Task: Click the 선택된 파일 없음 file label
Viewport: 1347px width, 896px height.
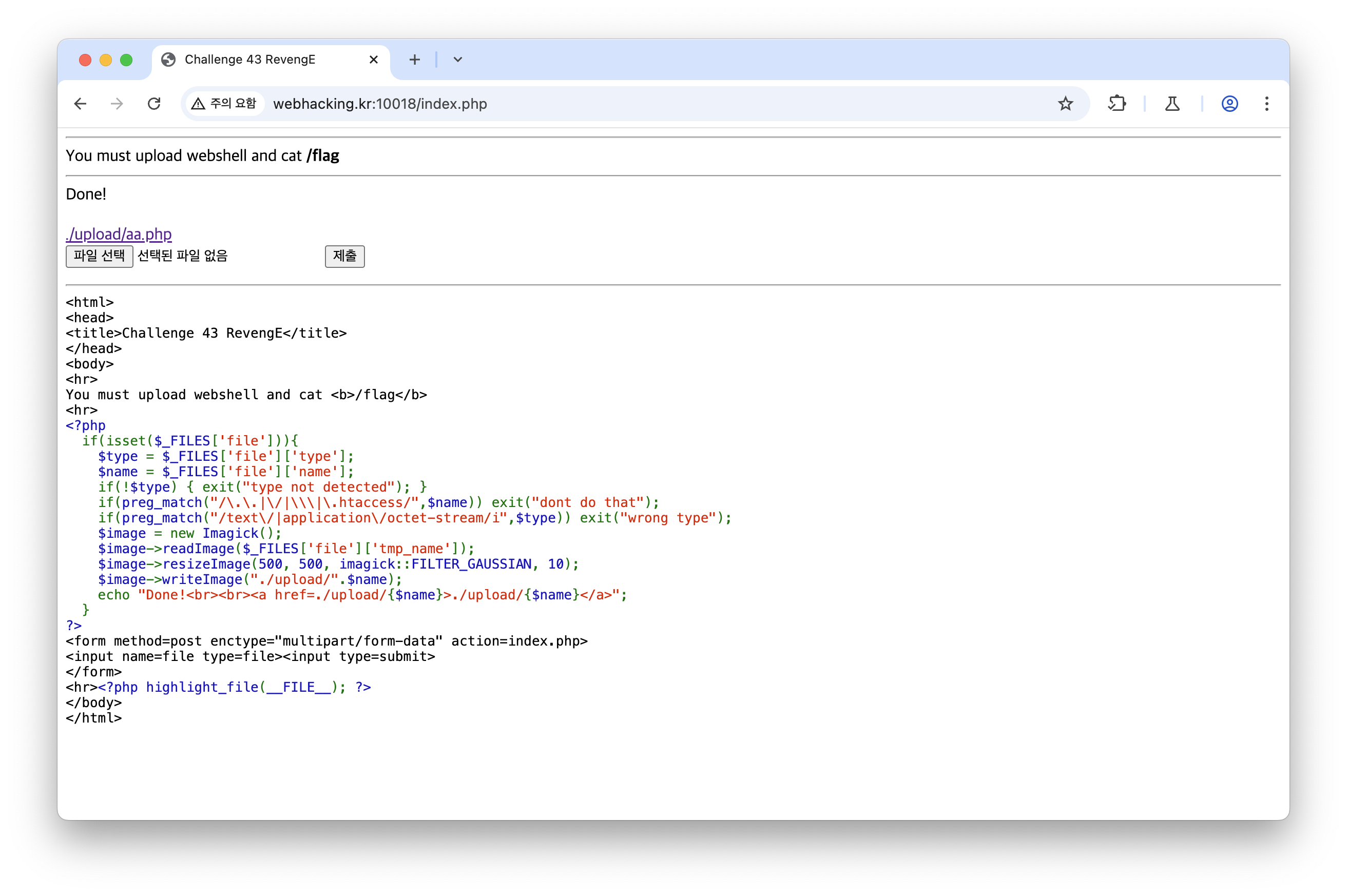Action: [x=182, y=256]
